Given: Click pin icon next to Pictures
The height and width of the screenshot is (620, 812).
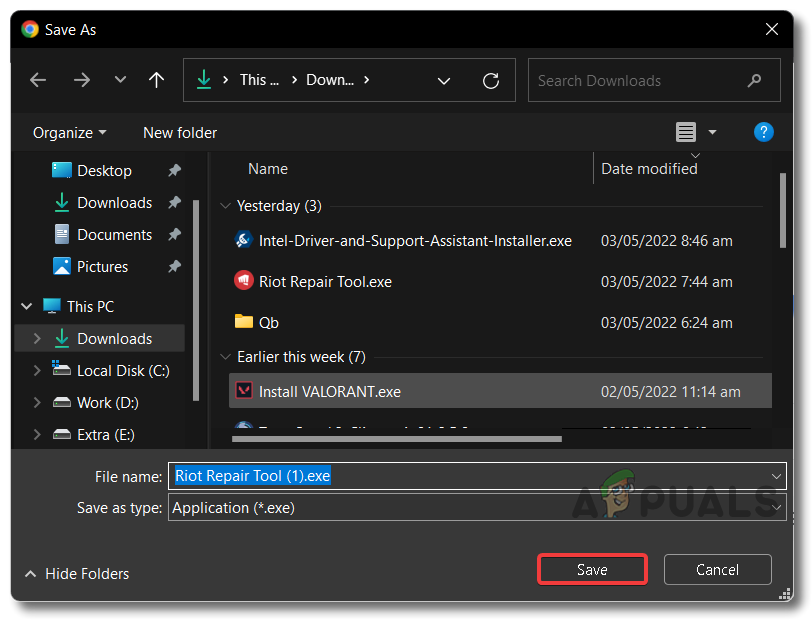Looking at the screenshot, I should [175, 267].
